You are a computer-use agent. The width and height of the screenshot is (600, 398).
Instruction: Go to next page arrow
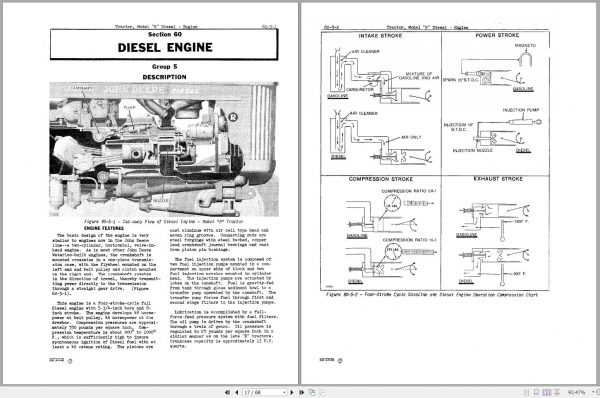coord(292,392)
